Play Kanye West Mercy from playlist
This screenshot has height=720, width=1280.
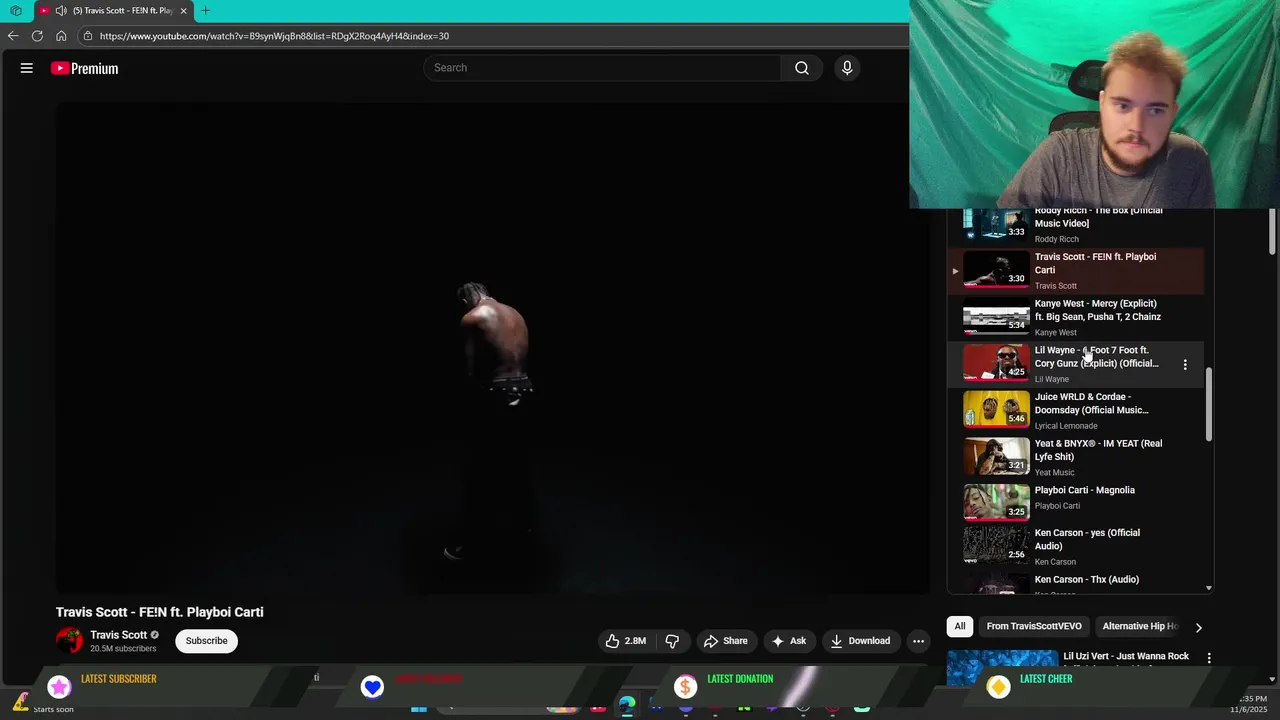[x=1077, y=318]
